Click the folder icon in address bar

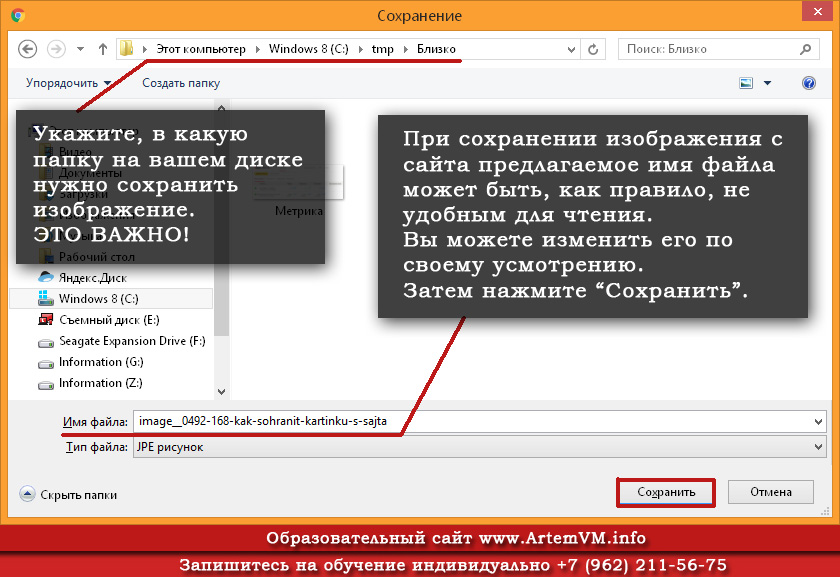point(126,49)
